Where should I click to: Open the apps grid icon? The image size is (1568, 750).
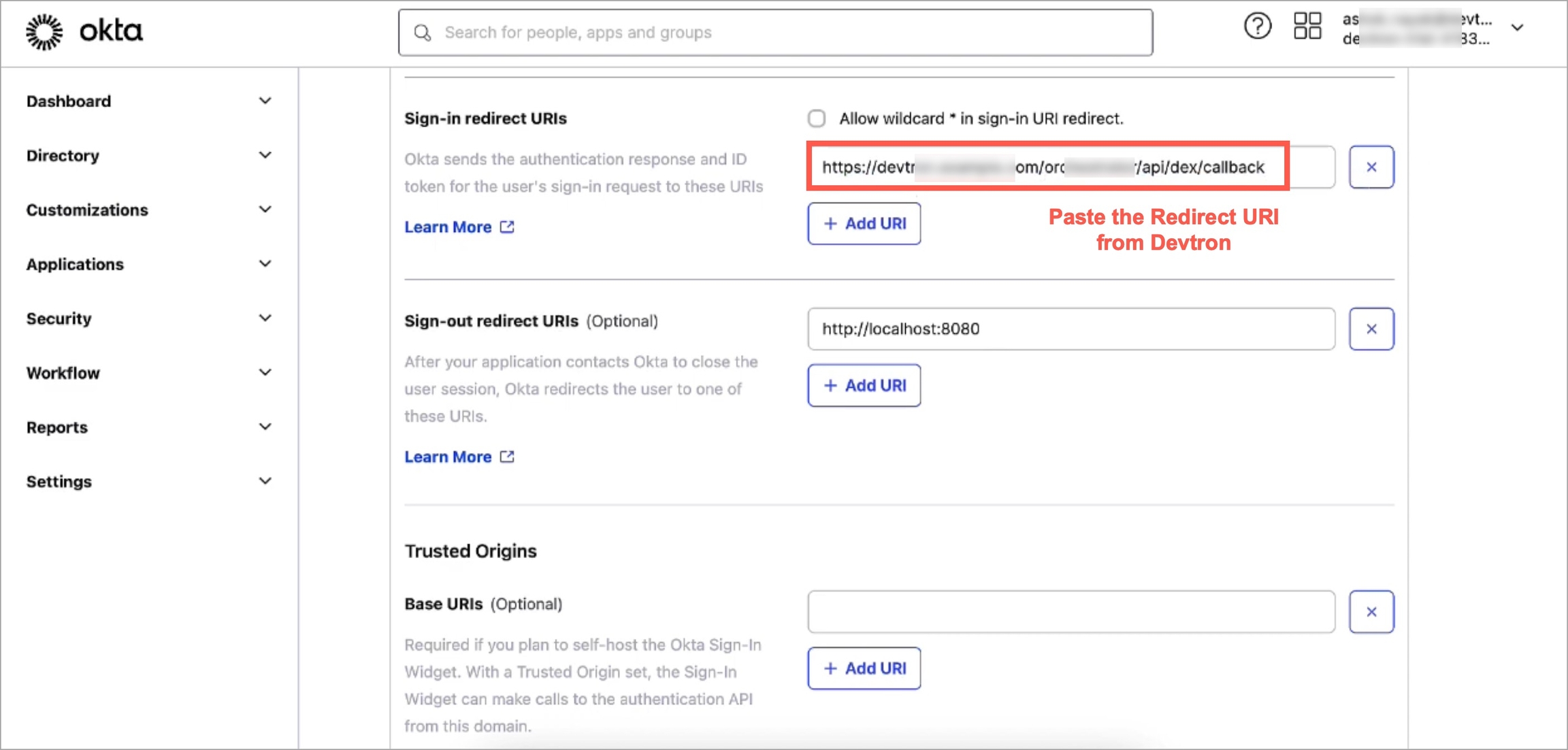(x=1307, y=27)
